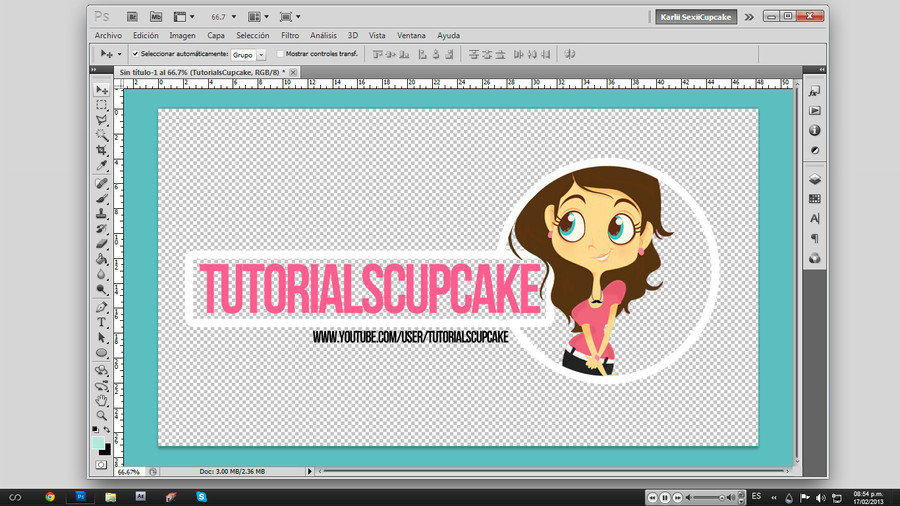This screenshot has height=506, width=900.
Task: Uncheck Seleccionar automáticamente checkbox
Action: pos(135,54)
